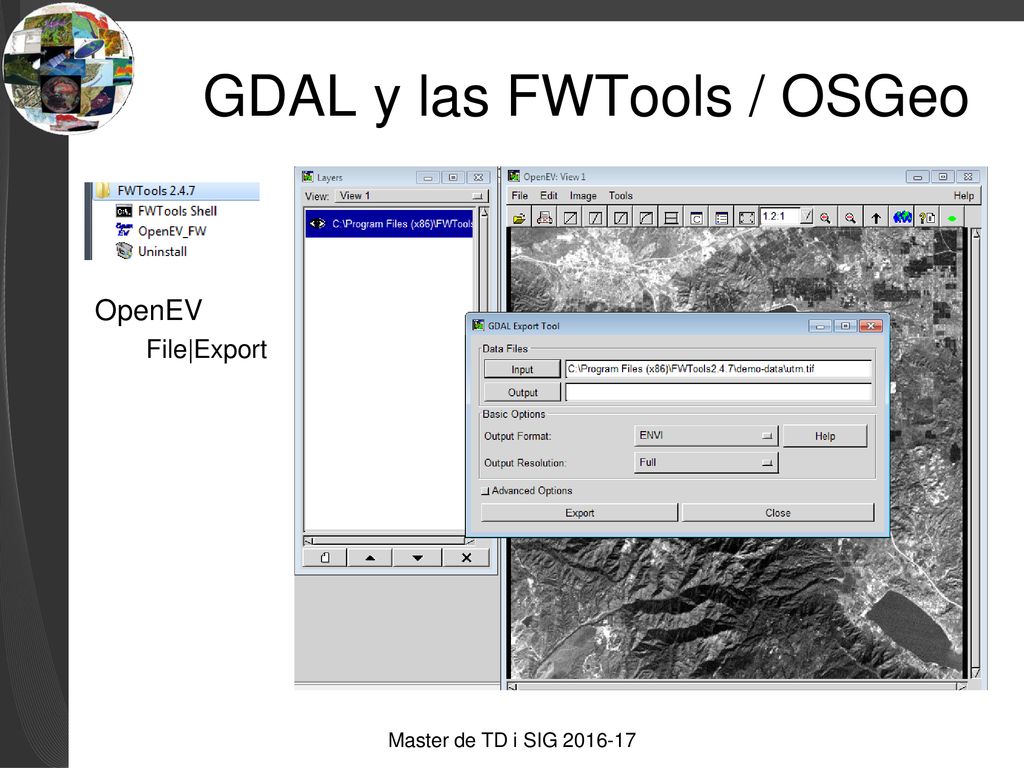
Task: Click the green indicator icon in toolbar
Action: pyautogui.click(x=952, y=217)
